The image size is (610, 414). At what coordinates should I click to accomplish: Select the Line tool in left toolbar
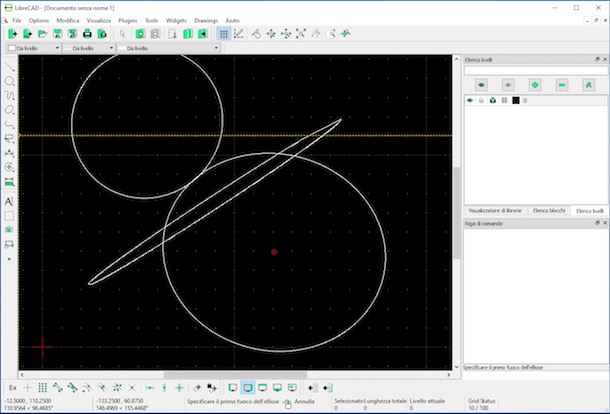9,67
